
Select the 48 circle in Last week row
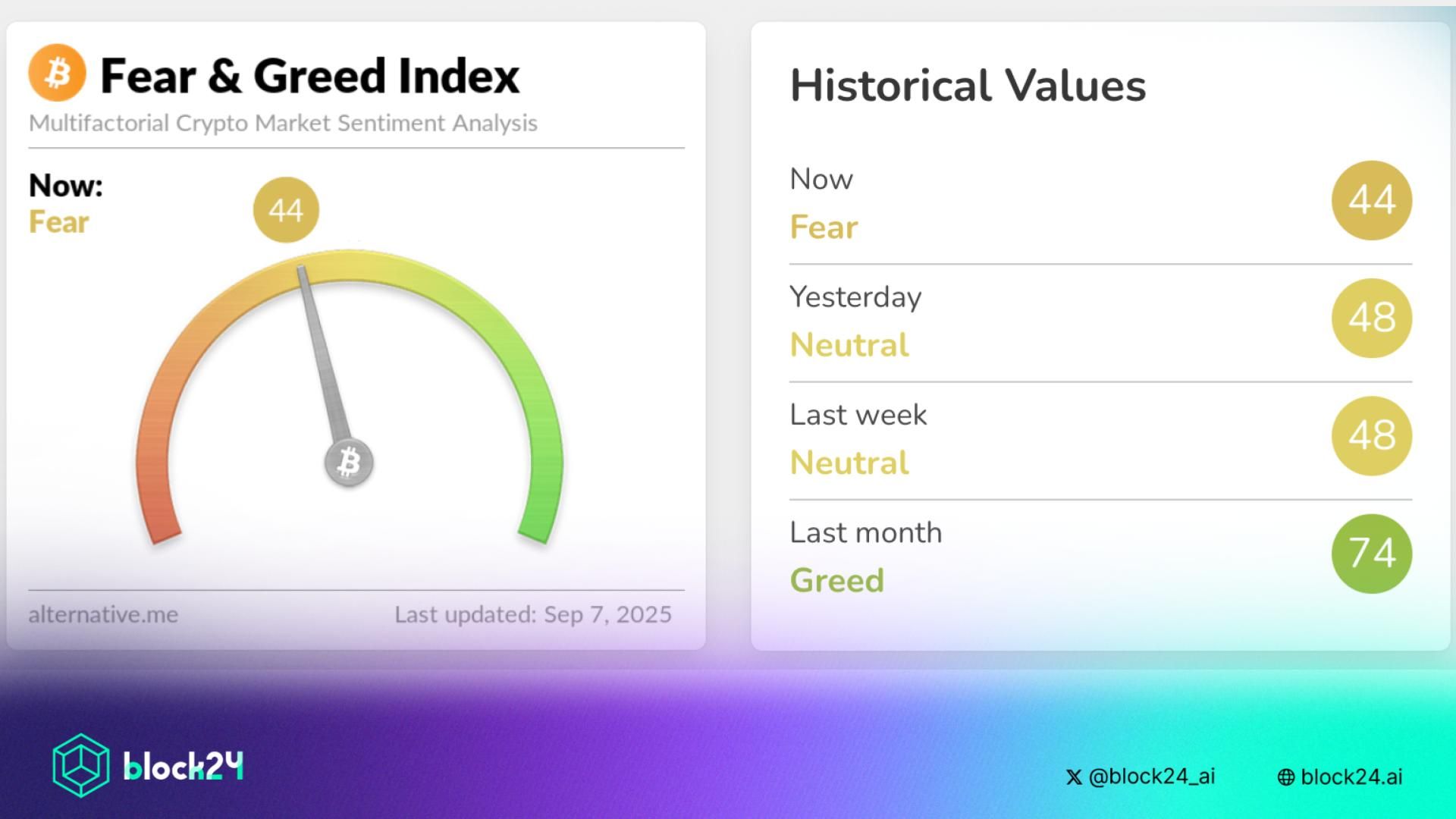pyautogui.click(x=1371, y=435)
